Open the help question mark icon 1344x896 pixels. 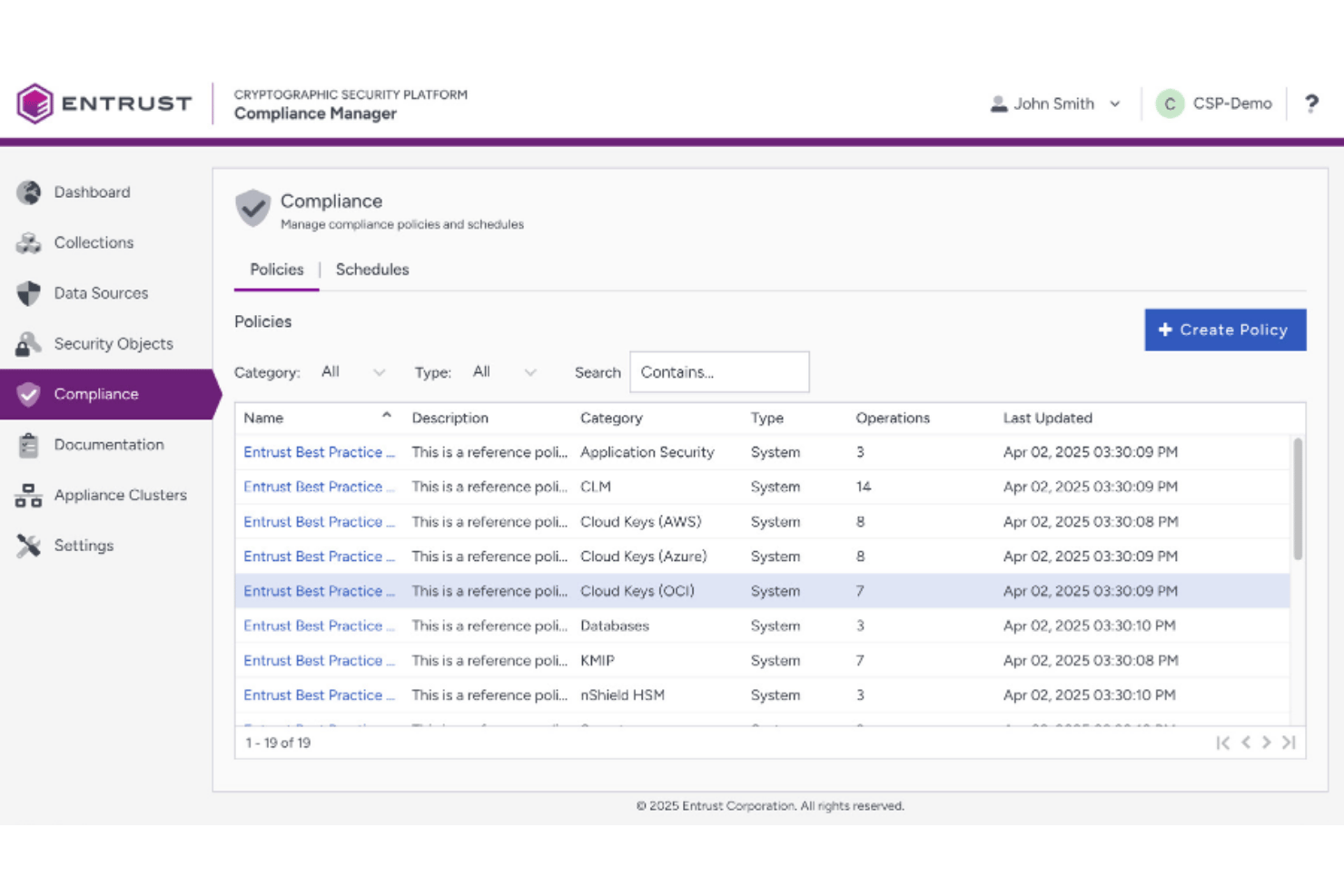pyautogui.click(x=1311, y=103)
